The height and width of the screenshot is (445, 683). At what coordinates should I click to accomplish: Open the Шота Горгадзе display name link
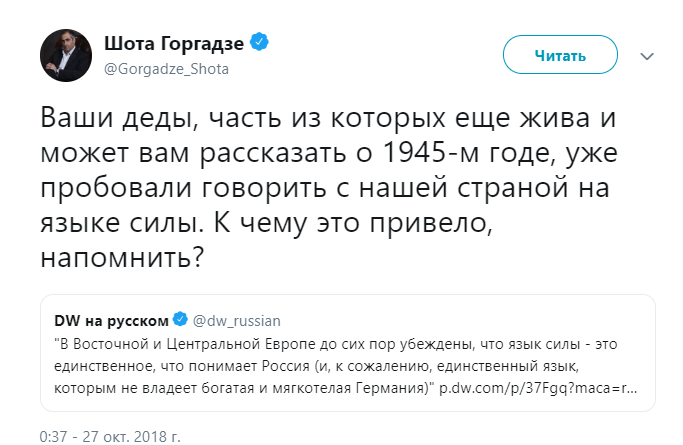coord(176,43)
